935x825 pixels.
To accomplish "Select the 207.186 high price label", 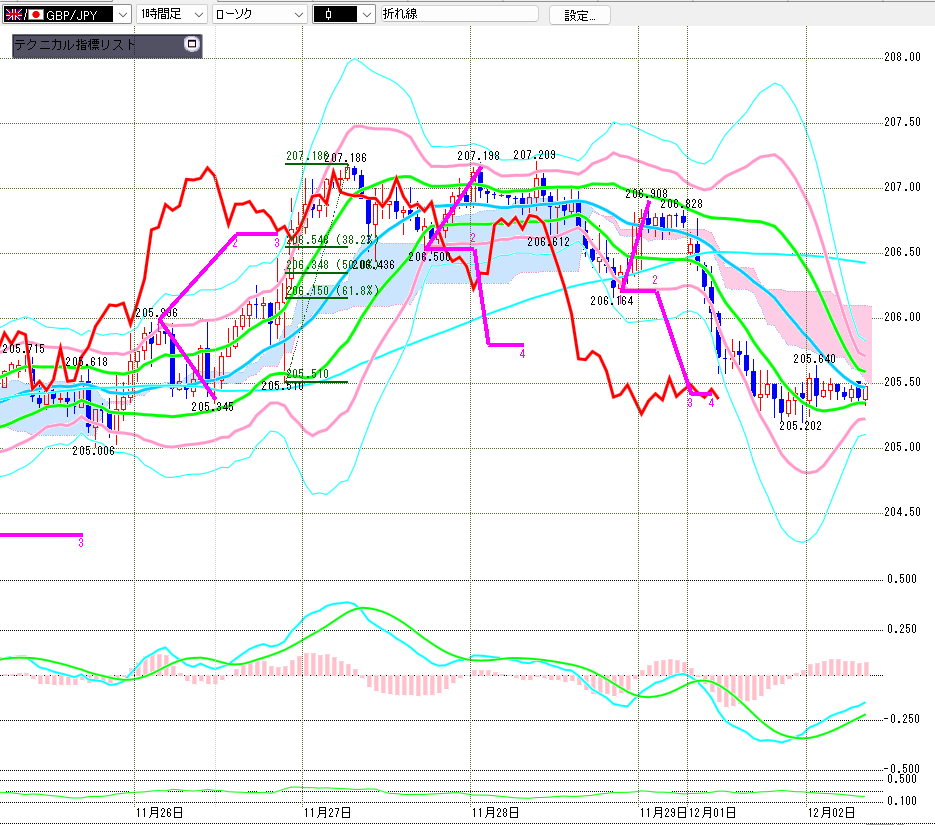I will pos(346,158).
